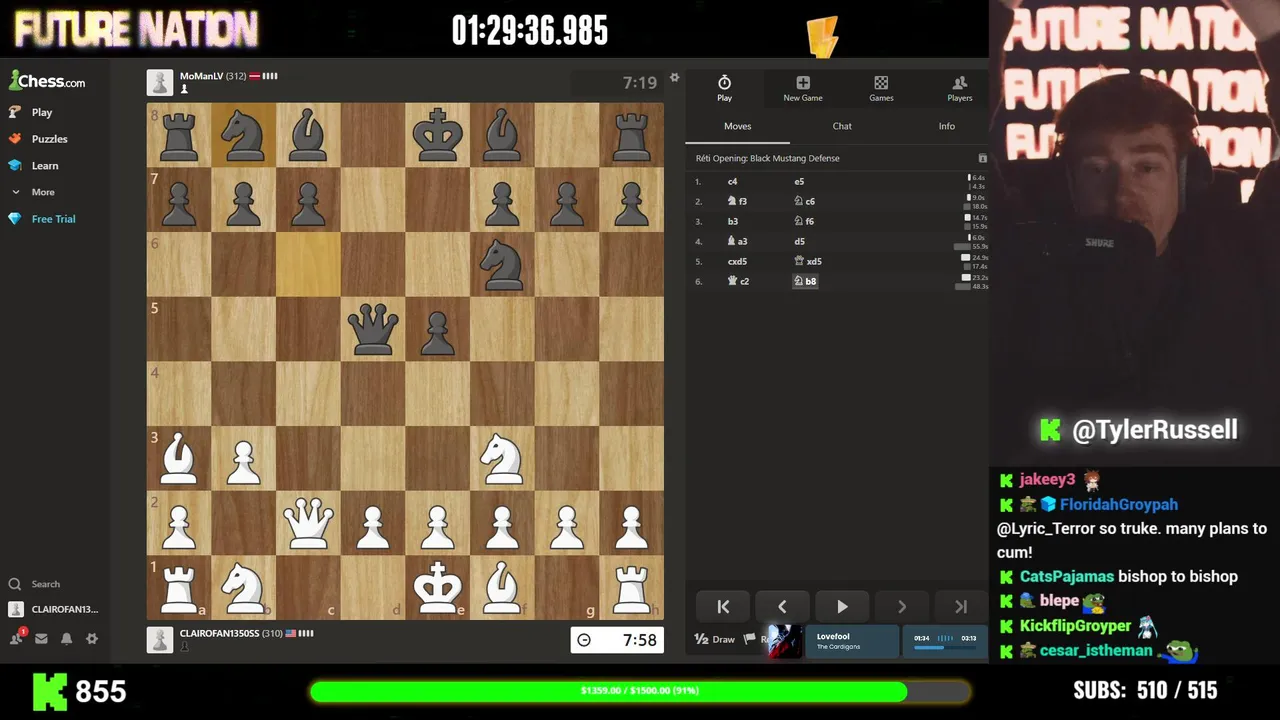Select move e5 in the move list

pyautogui.click(x=799, y=182)
